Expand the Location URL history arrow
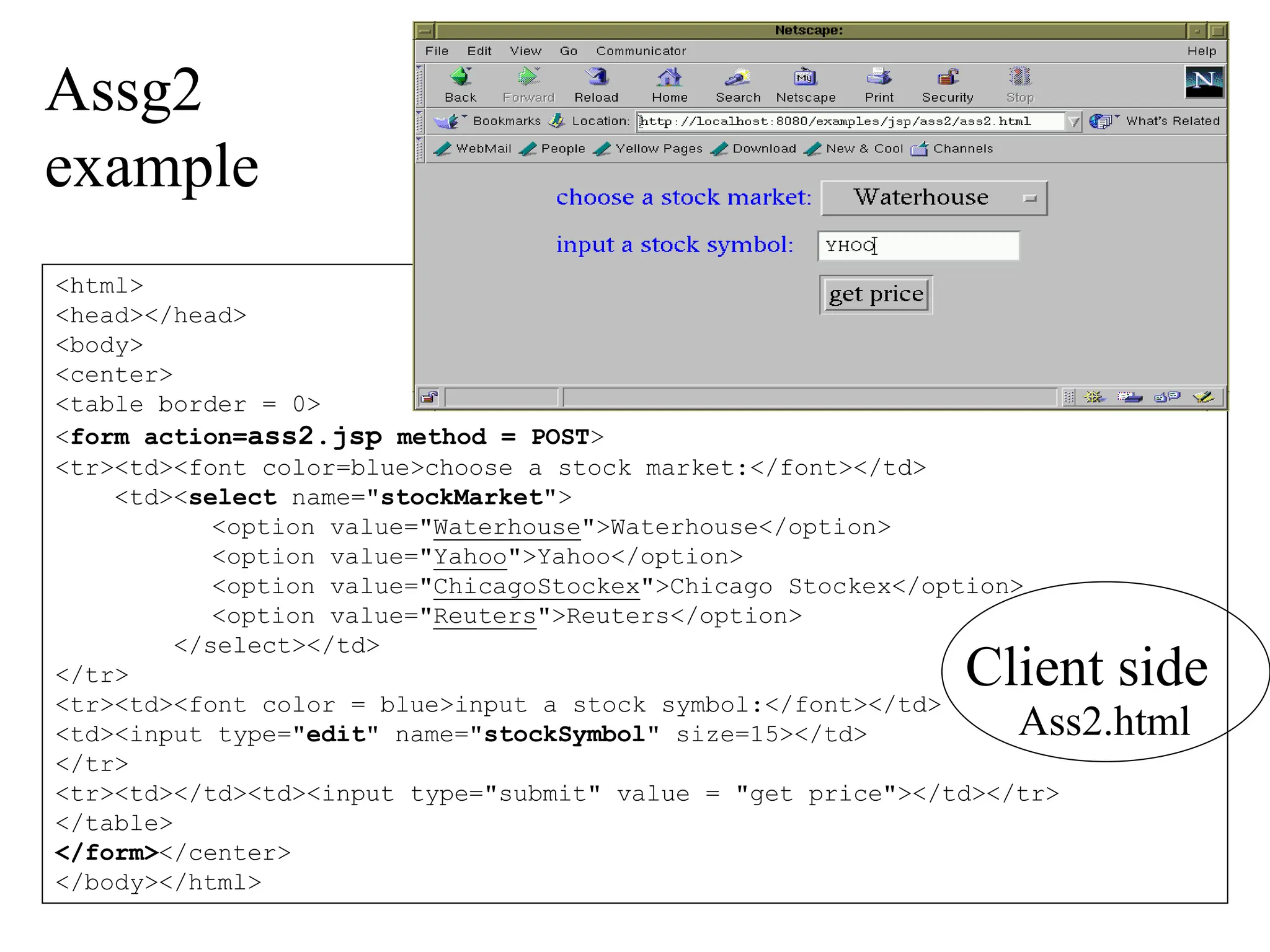The height and width of the screenshot is (952, 1270). click(x=1073, y=121)
